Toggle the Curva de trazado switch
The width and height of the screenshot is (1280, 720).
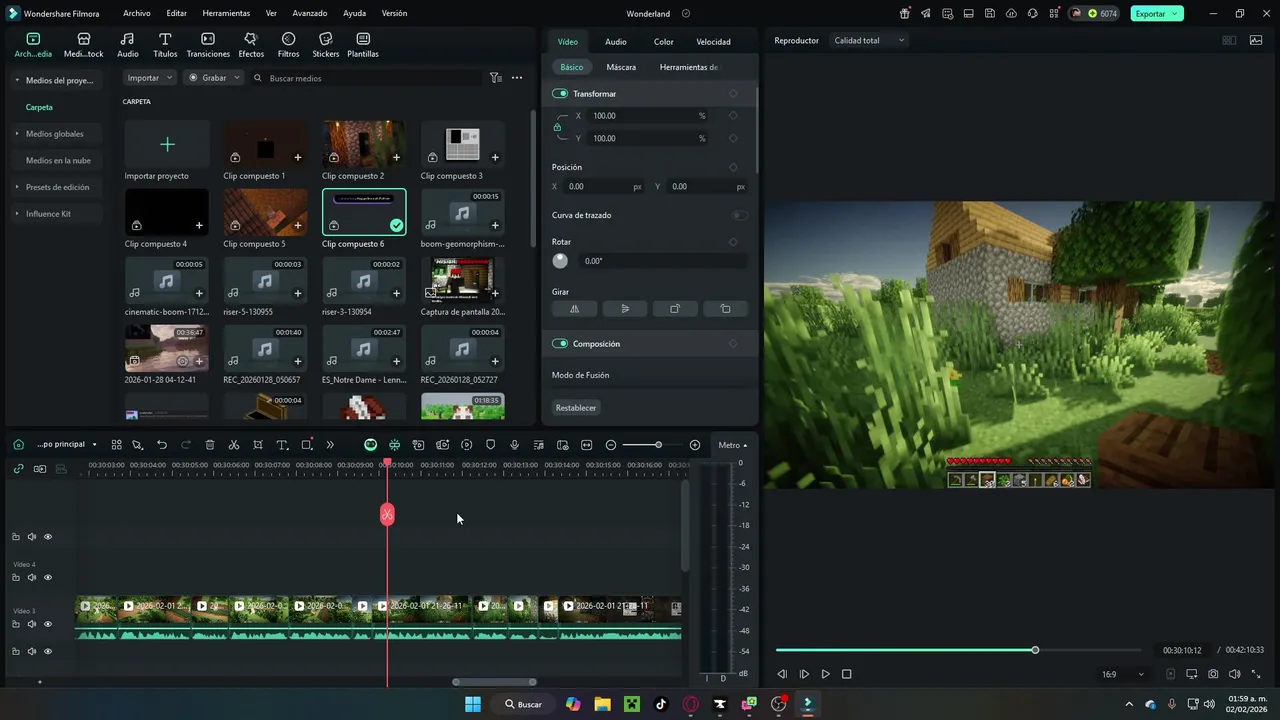(x=739, y=215)
